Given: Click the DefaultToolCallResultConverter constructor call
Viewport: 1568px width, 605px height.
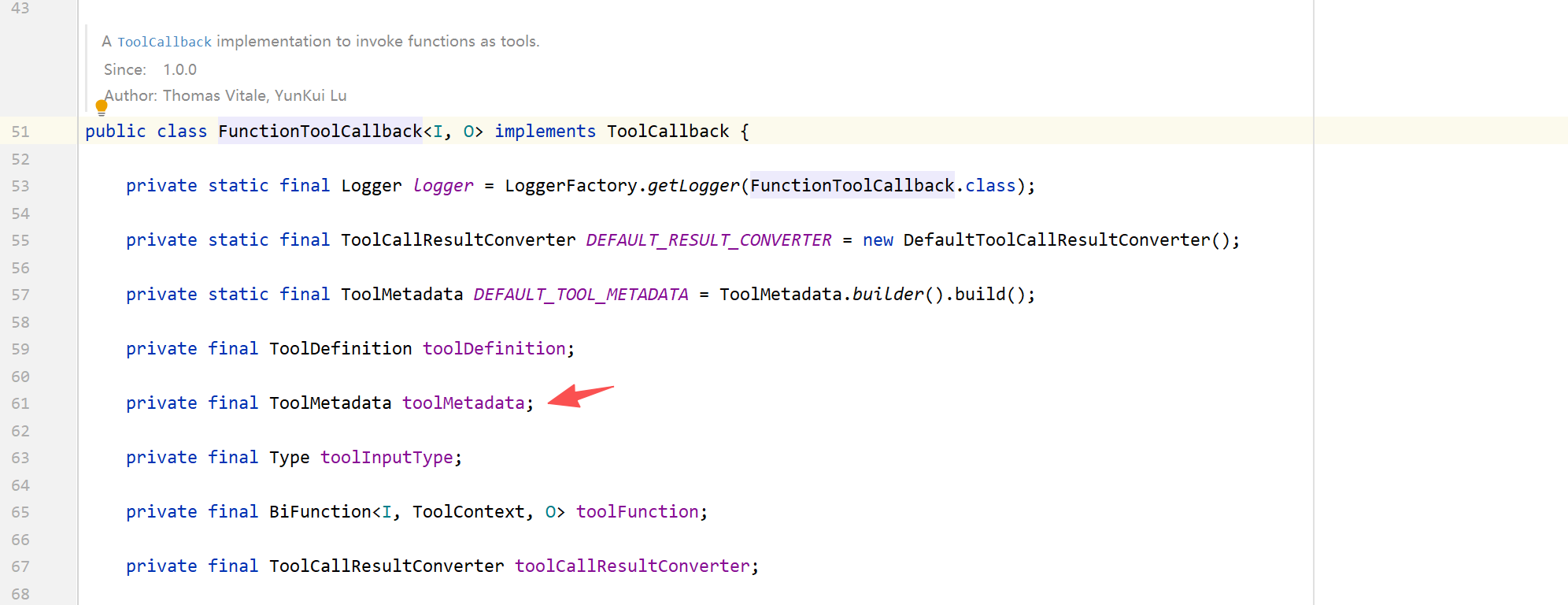Looking at the screenshot, I should tap(1056, 240).
